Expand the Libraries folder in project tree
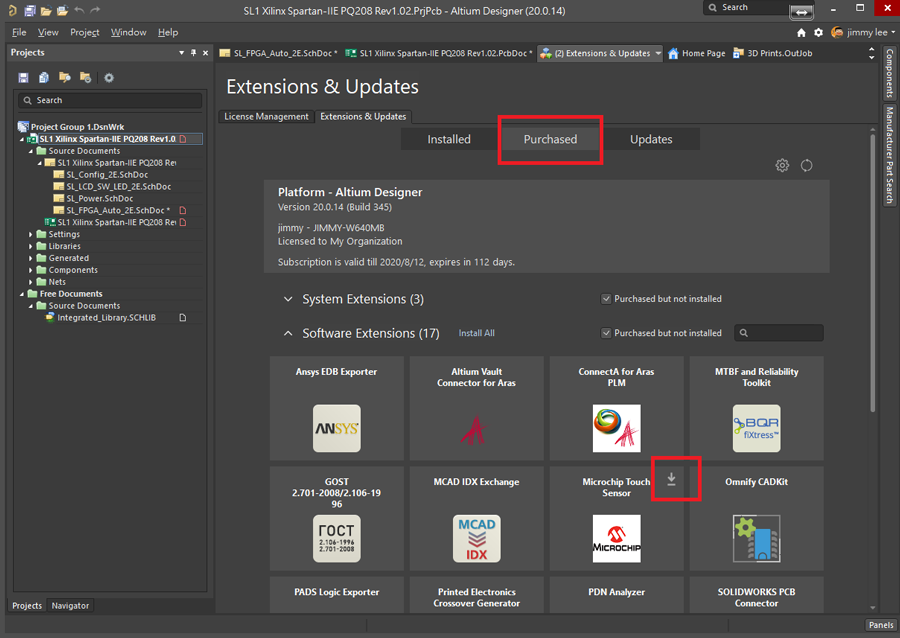Image resolution: width=900 pixels, height=638 pixels. click(x=31, y=246)
